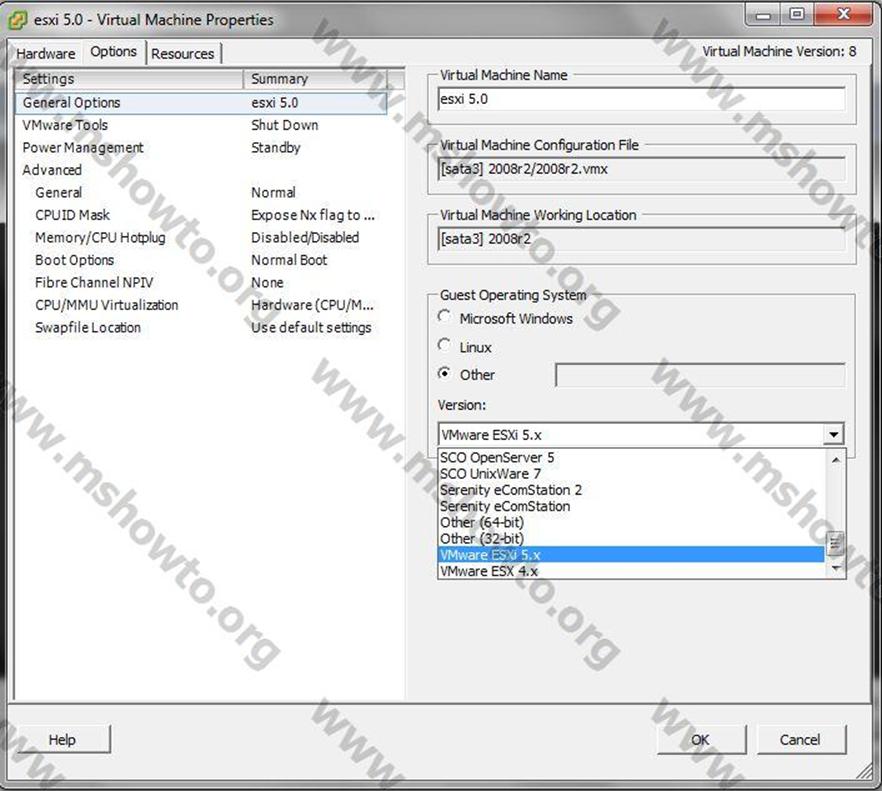Pick SCO UnixWare 7 from version list
Screen dimensions: 882x791
click(631, 474)
